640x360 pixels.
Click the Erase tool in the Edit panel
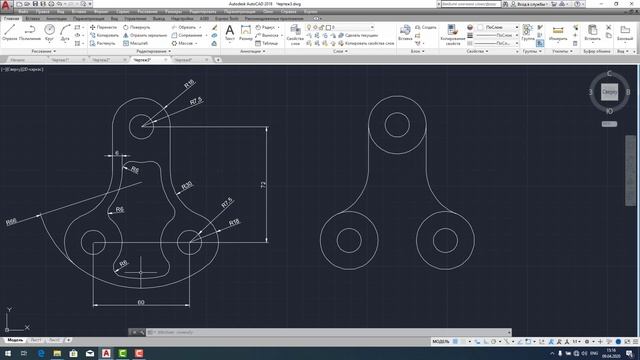[214, 27]
